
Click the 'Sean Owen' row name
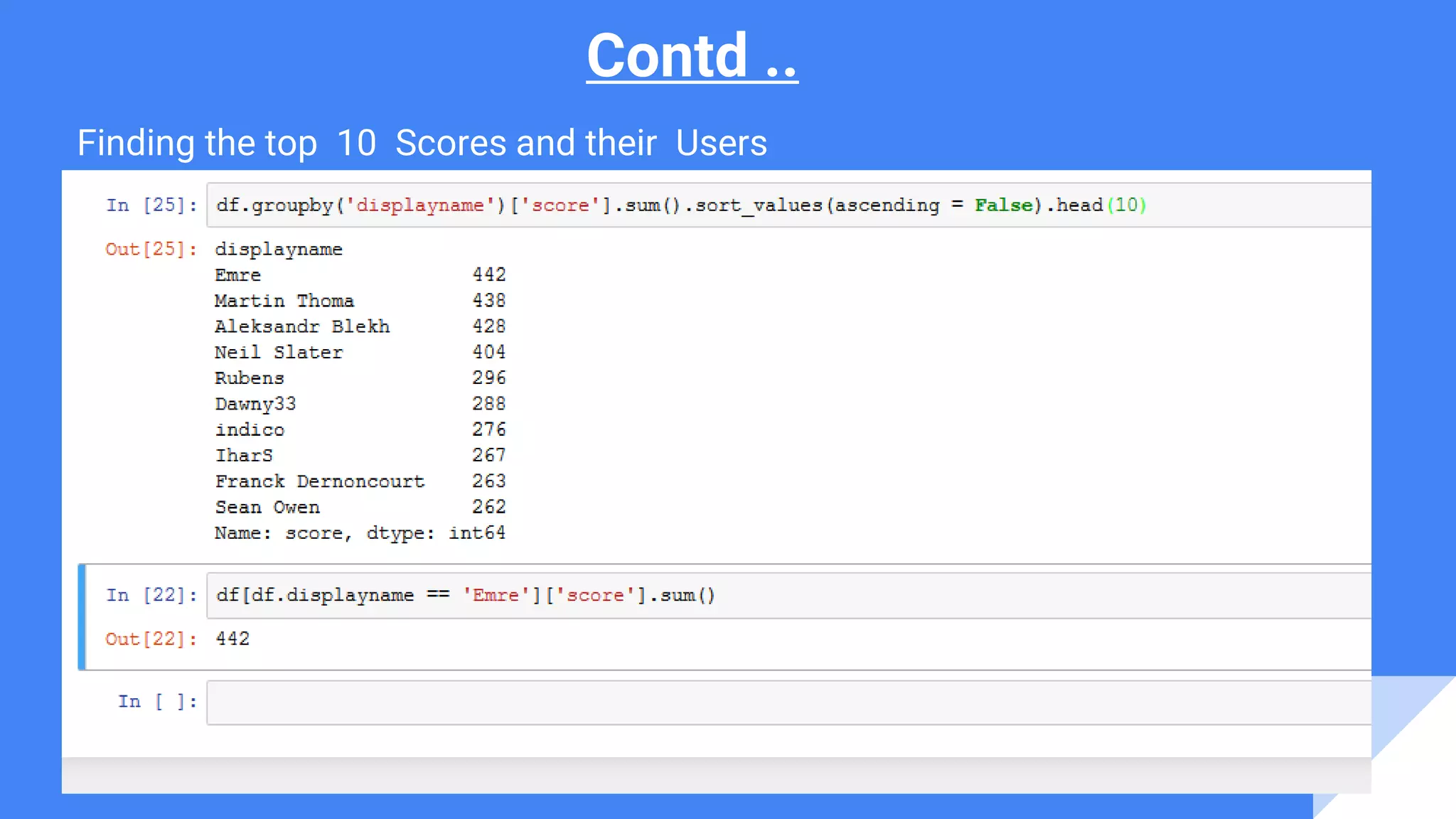pyautogui.click(x=267, y=508)
